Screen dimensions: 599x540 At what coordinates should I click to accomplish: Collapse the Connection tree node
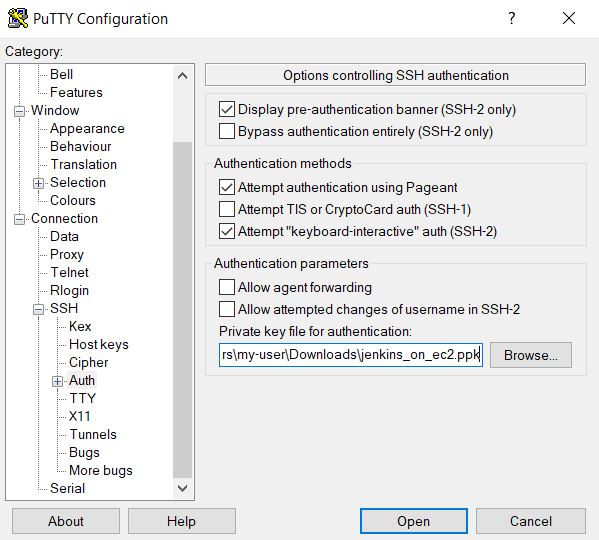[19, 220]
